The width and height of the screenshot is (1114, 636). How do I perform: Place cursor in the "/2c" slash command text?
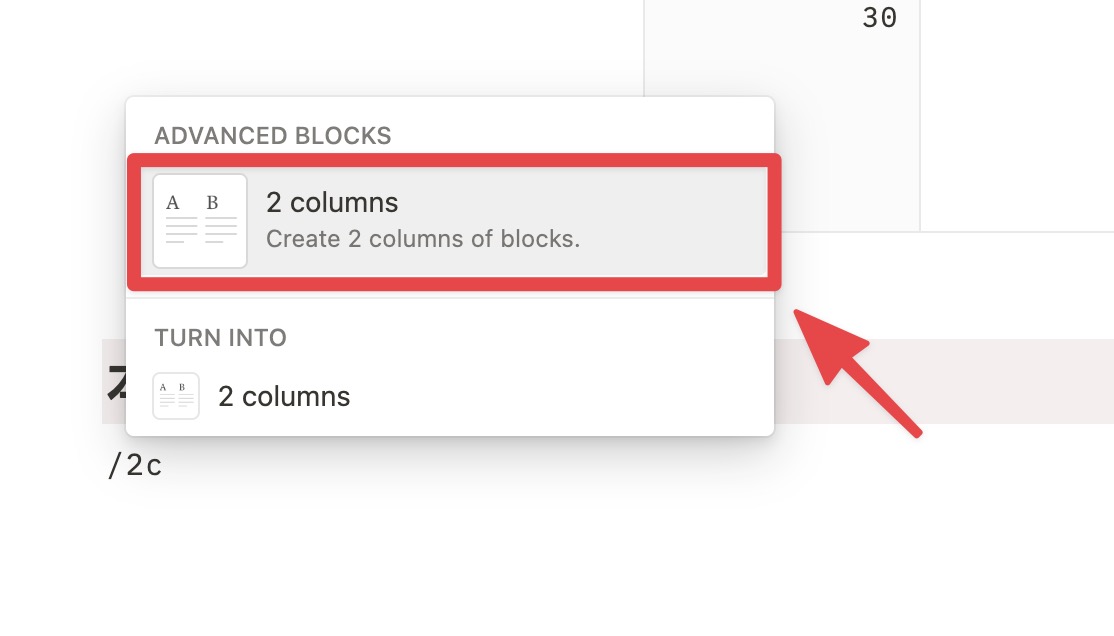coord(135,465)
